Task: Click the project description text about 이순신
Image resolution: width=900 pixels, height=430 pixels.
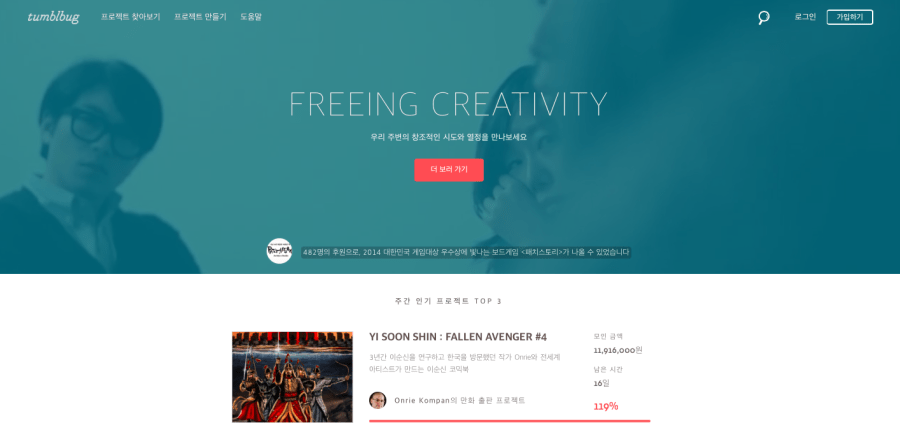Action: (x=465, y=363)
